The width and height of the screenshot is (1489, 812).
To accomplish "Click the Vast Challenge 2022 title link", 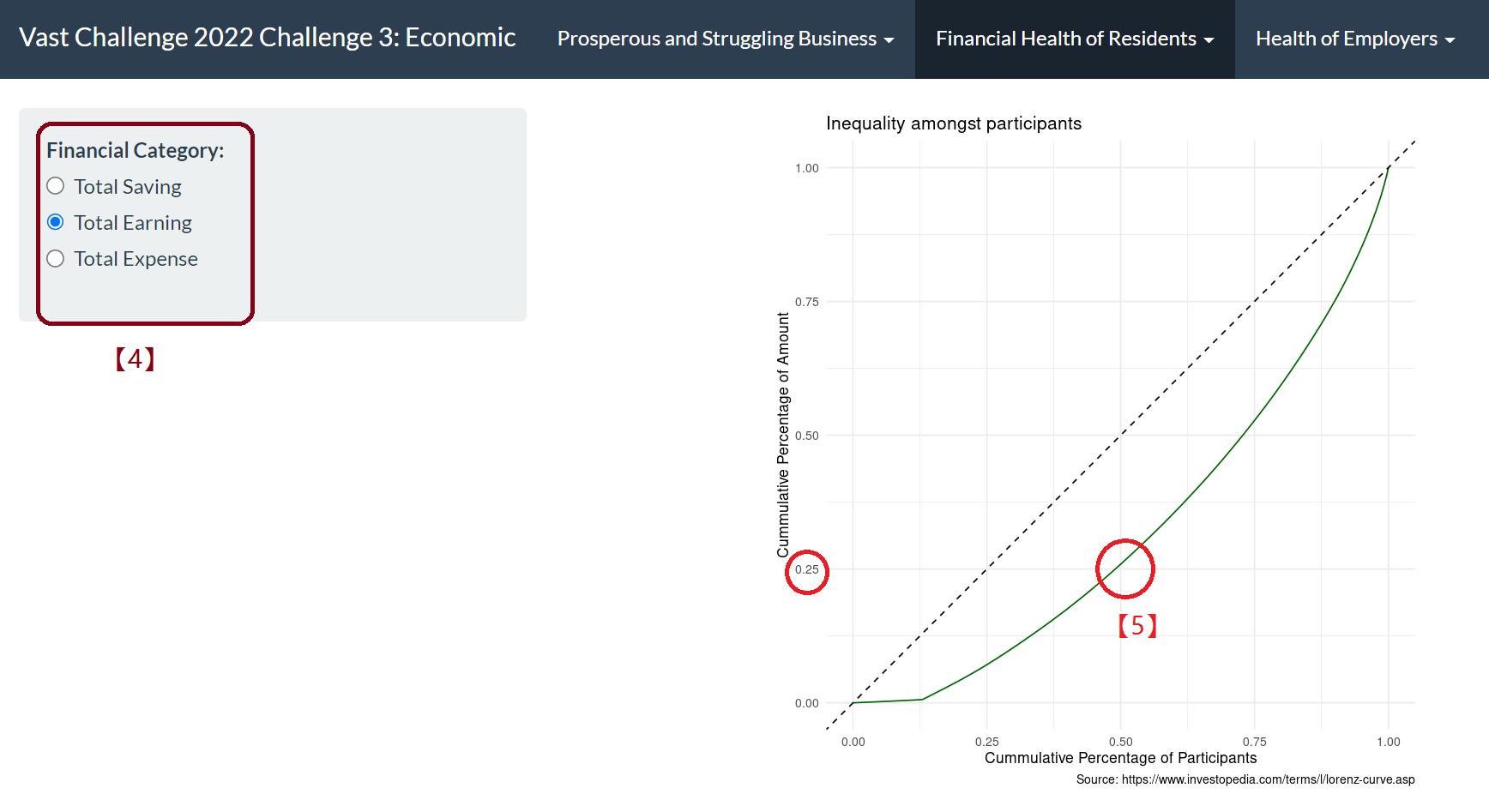I will pos(267,38).
